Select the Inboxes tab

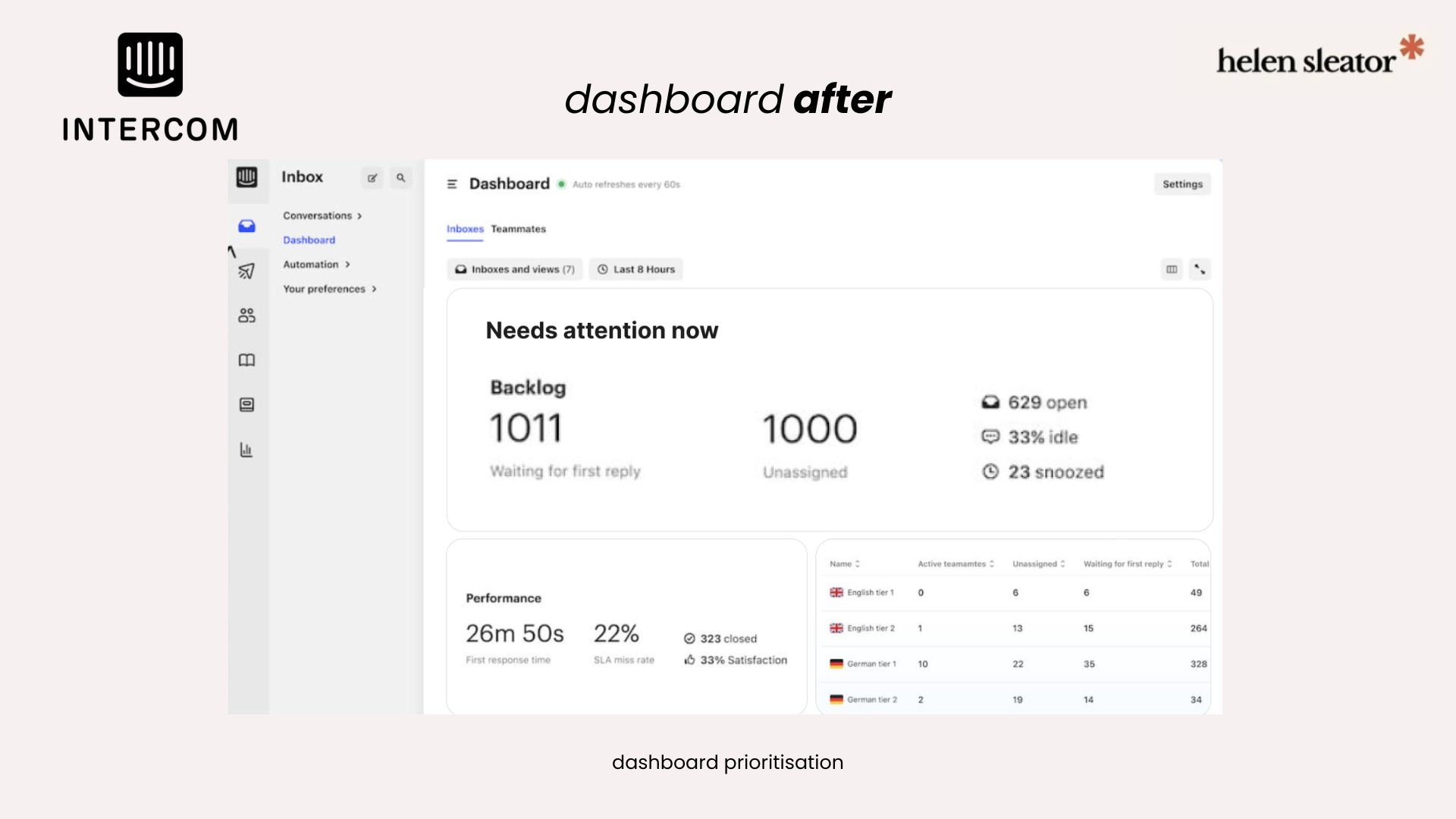(465, 229)
